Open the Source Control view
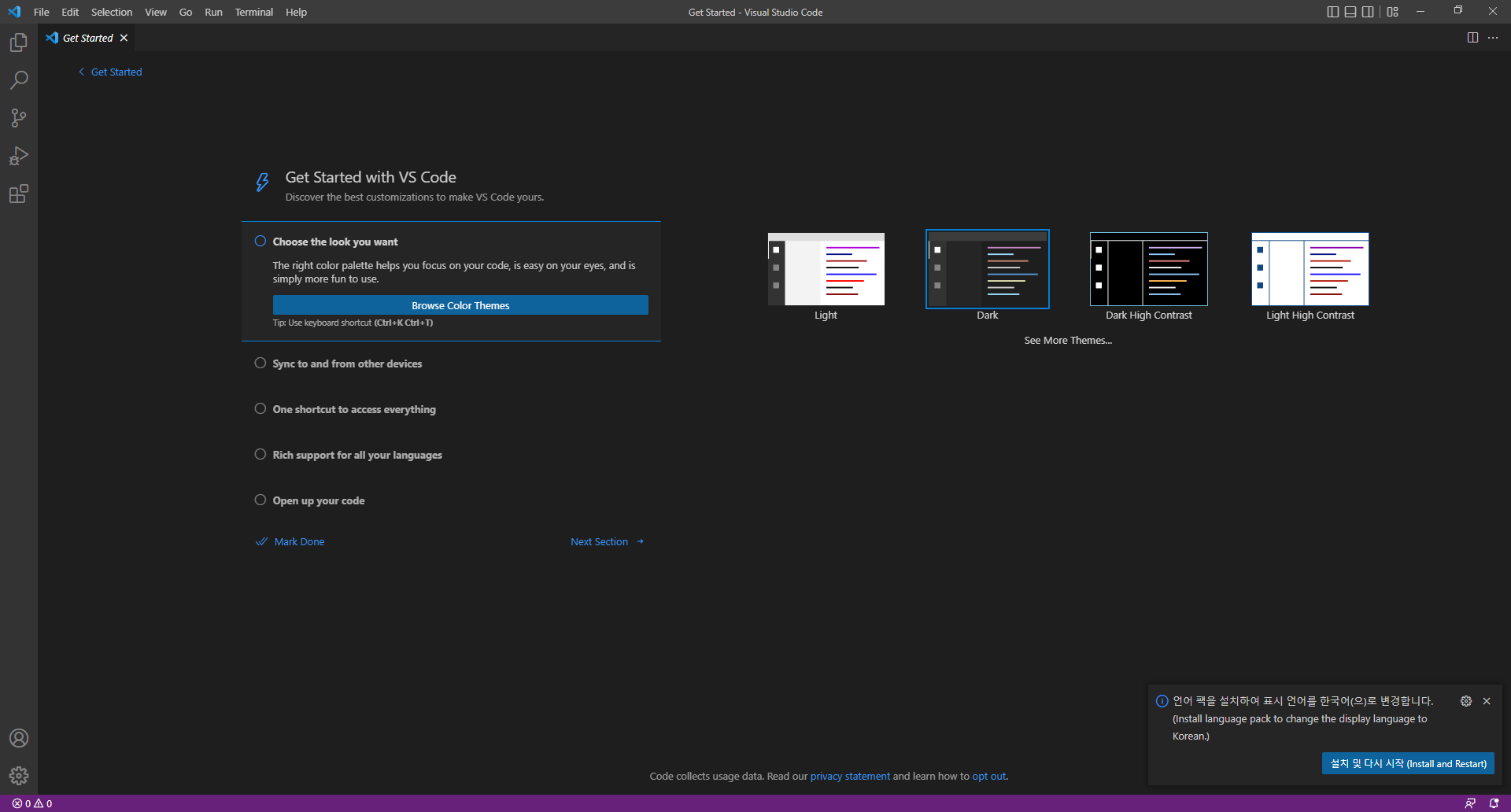 click(19, 118)
